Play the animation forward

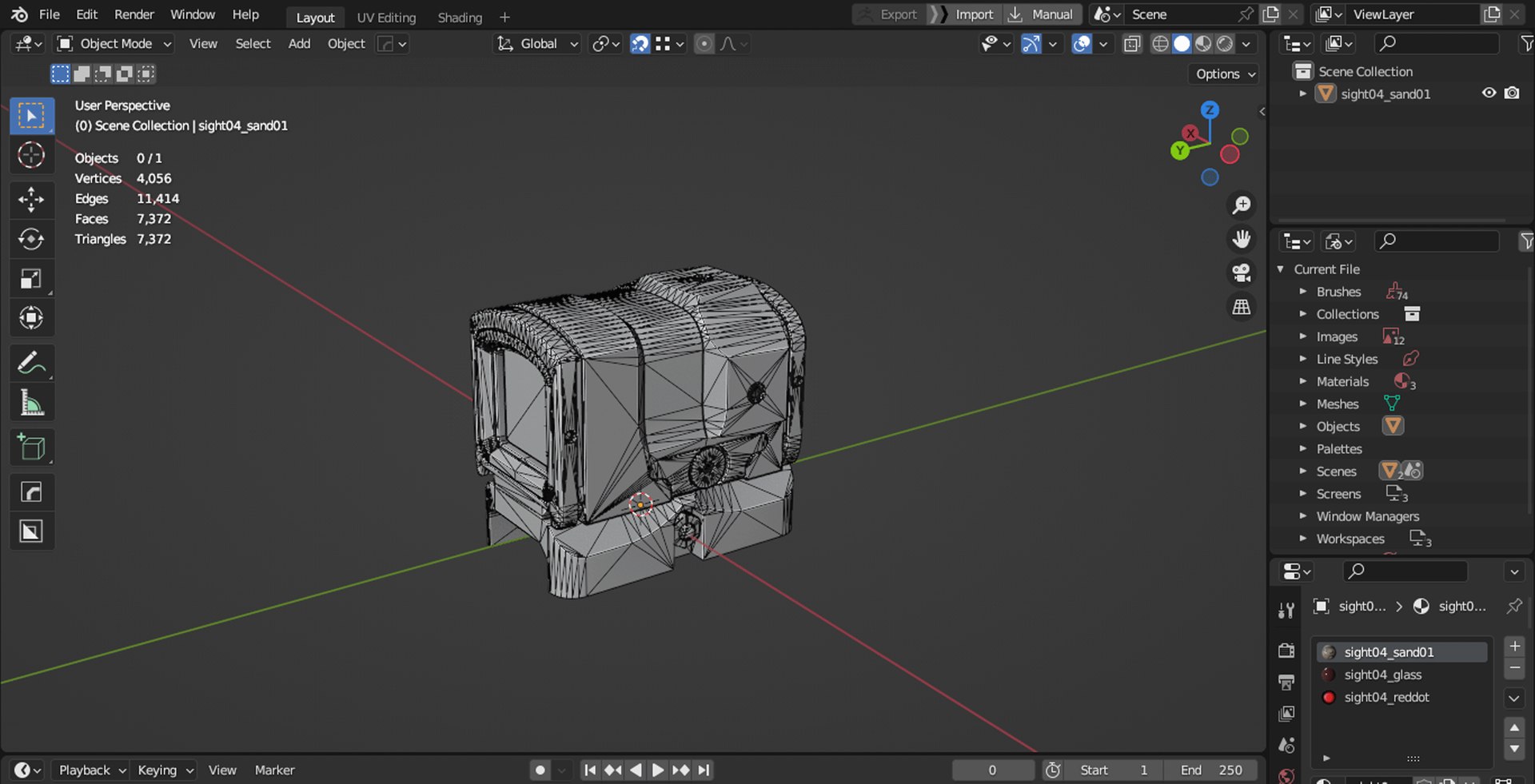tap(658, 770)
